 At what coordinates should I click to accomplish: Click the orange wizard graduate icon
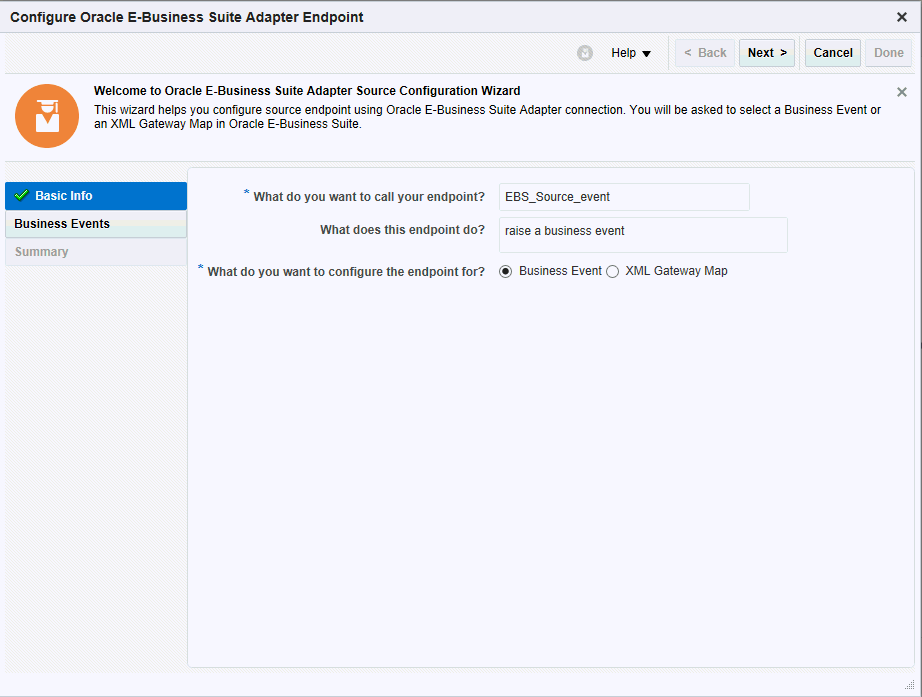tap(47, 116)
